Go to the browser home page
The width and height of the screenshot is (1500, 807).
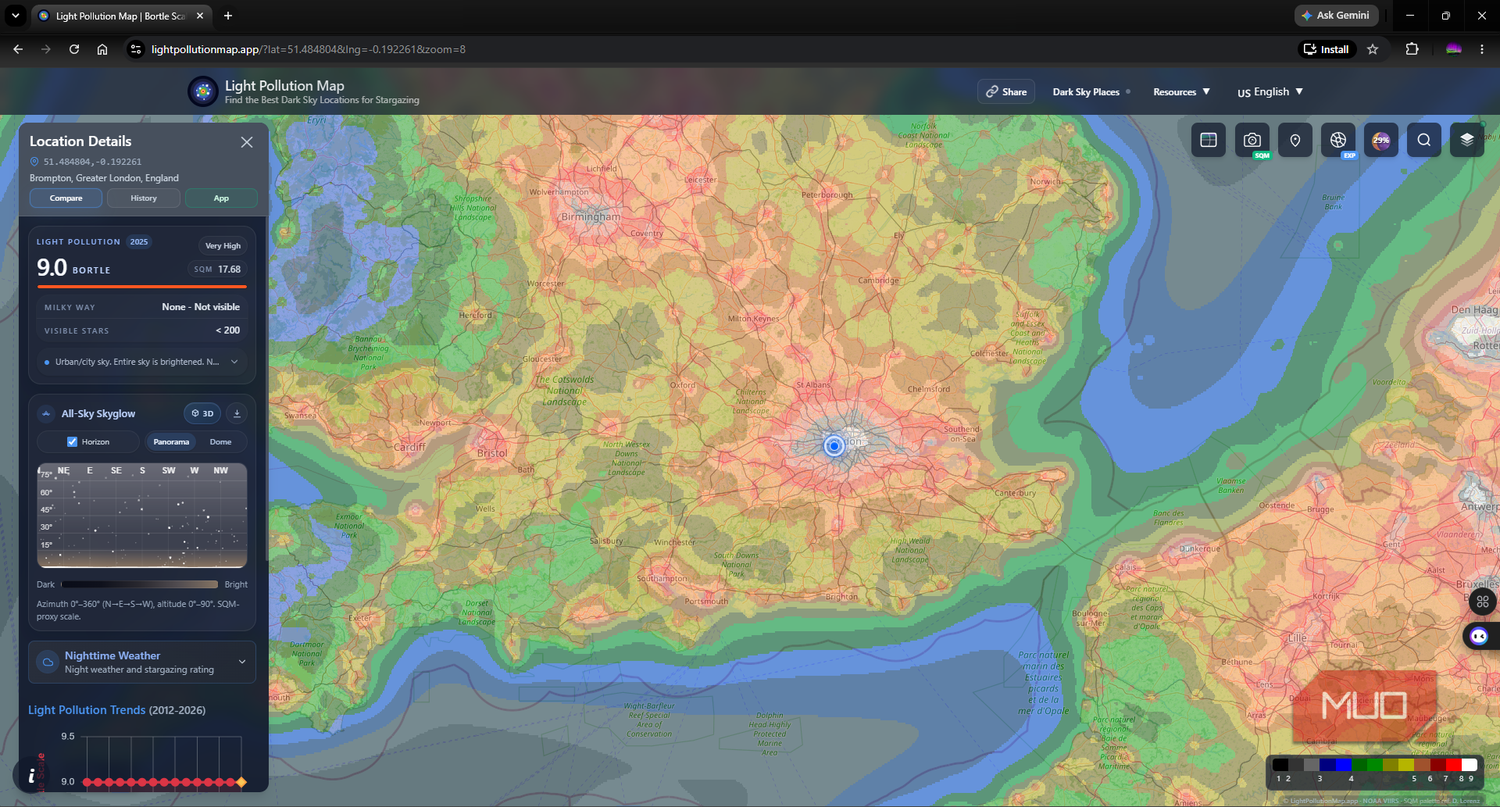coord(102,49)
